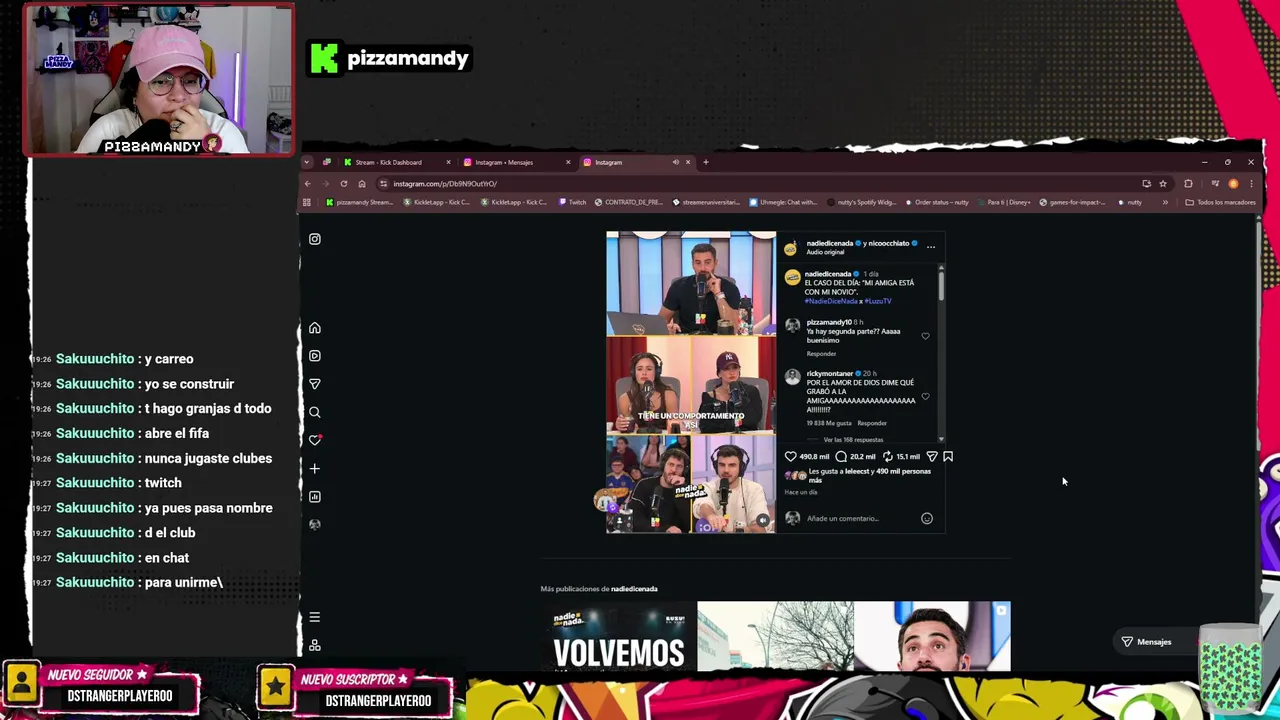
Task: Open professional dashboard chart icon
Action: (314, 496)
